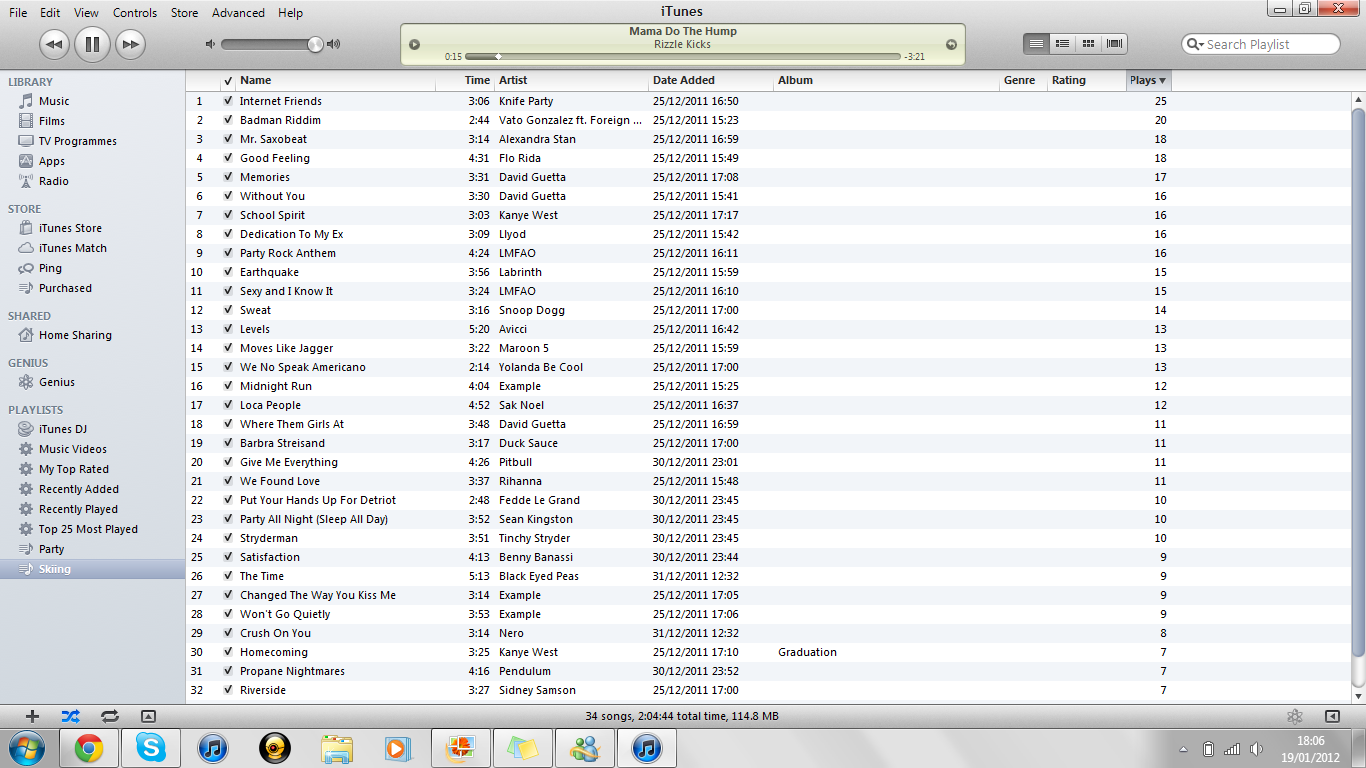Screen dimensions: 1366x768
Task: Enable shuffle playback
Action: click(x=69, y=716)
